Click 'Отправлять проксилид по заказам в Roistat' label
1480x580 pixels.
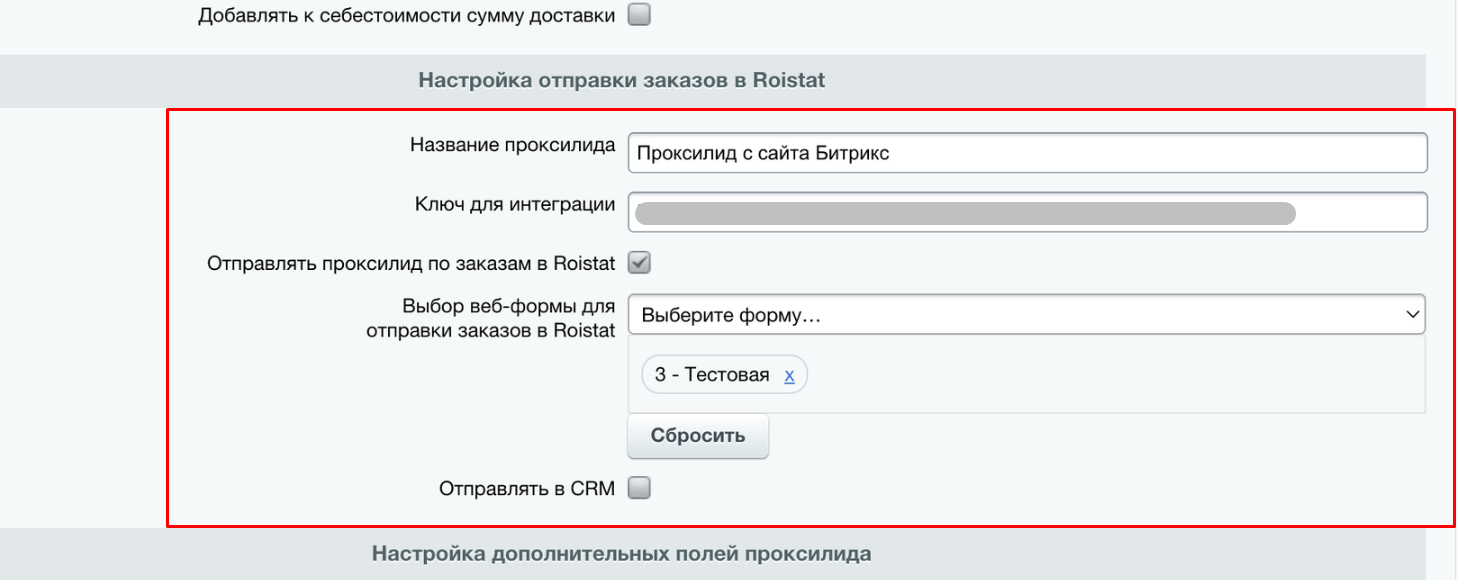click(410, 264)
